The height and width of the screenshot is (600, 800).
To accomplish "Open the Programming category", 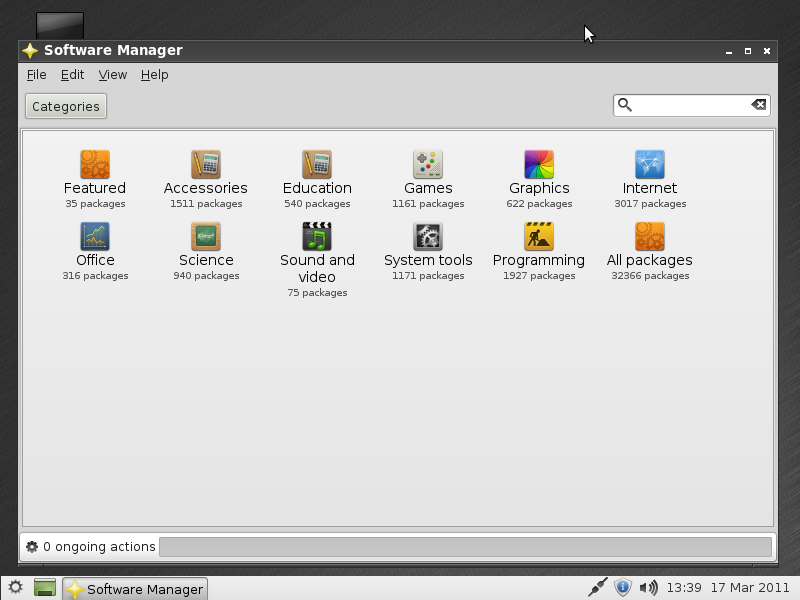I will [x=539, y=248].
